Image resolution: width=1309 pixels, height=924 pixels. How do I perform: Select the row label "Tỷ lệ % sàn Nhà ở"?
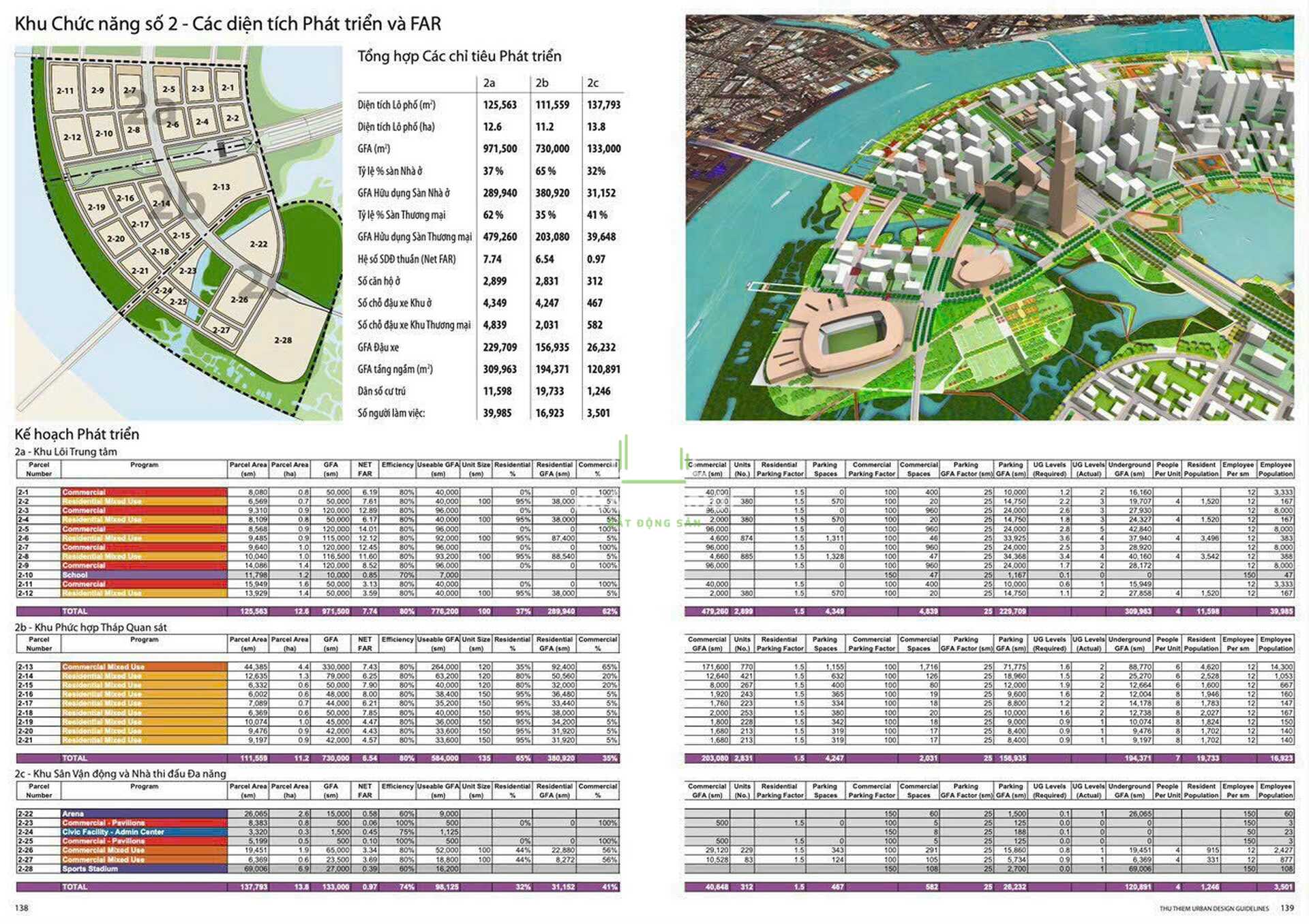pos(390,171)
